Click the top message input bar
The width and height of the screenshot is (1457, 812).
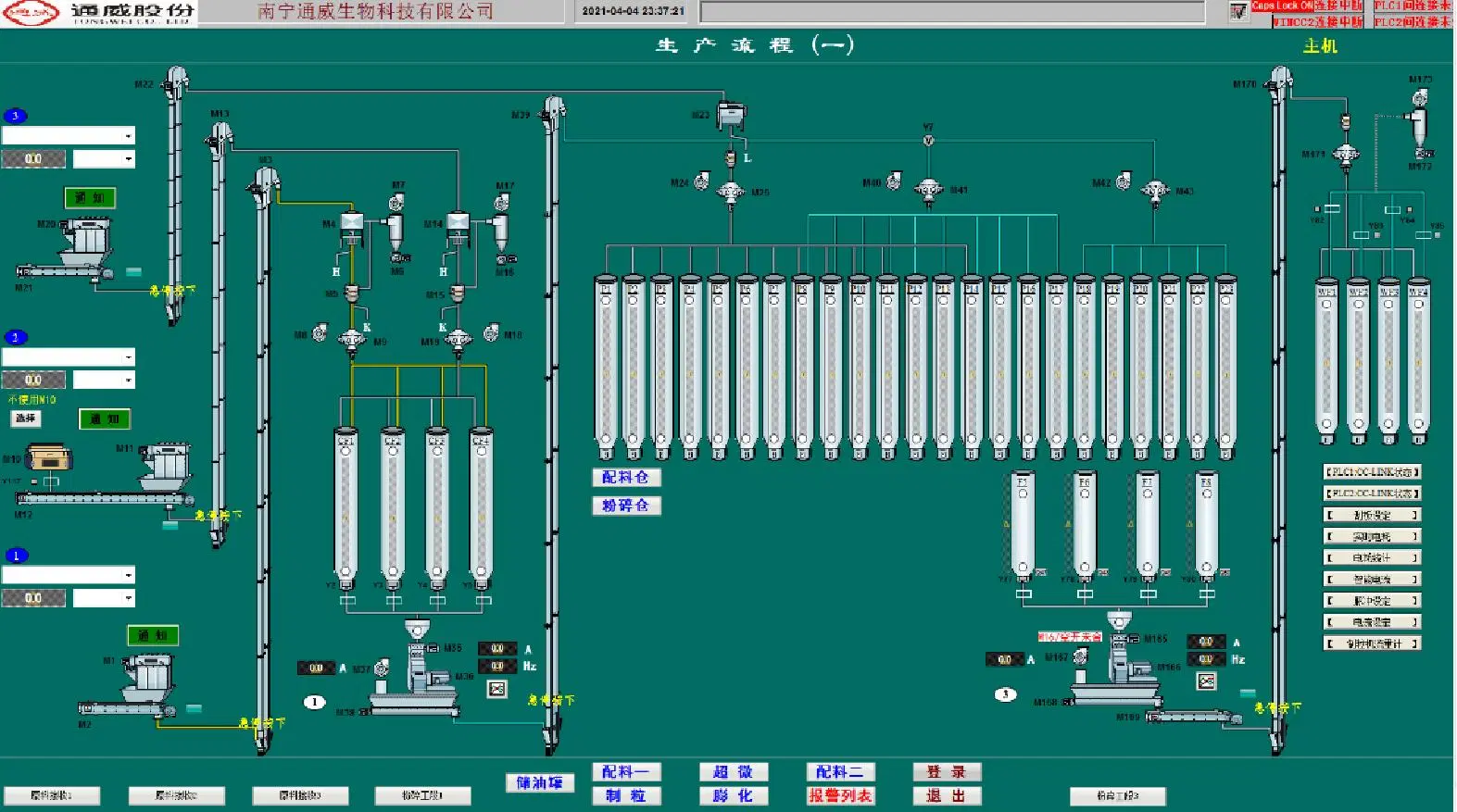point(952,12)
